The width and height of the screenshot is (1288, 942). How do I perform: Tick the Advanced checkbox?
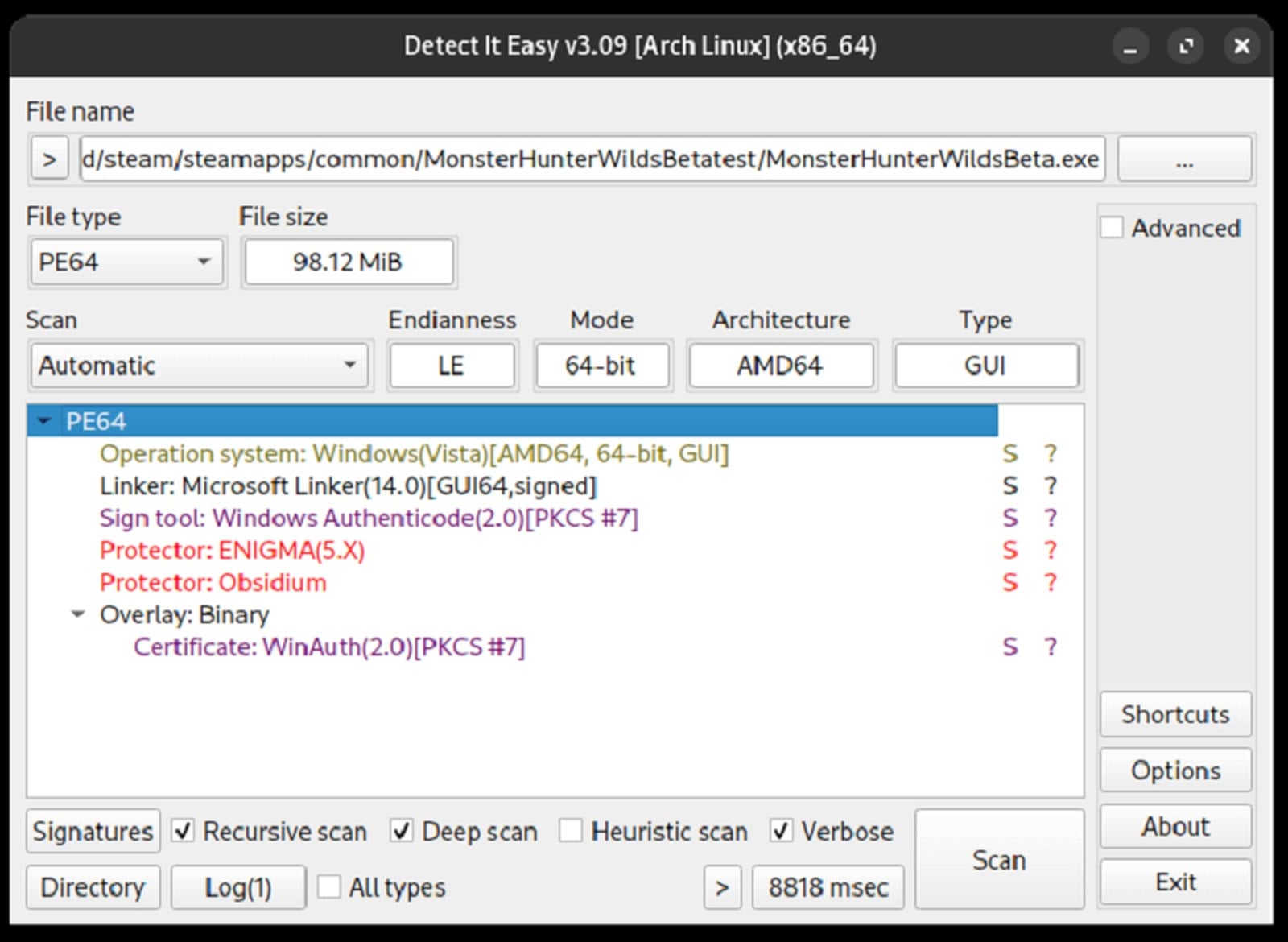[x=1112, y=228]
